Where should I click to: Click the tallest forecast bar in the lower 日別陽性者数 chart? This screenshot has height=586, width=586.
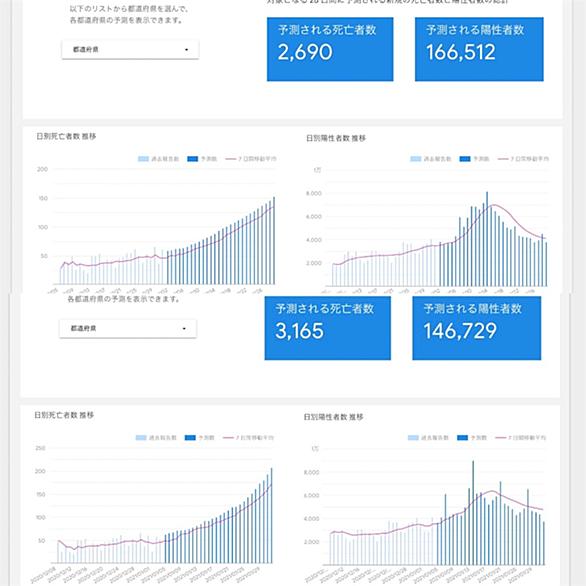point(473,513)
